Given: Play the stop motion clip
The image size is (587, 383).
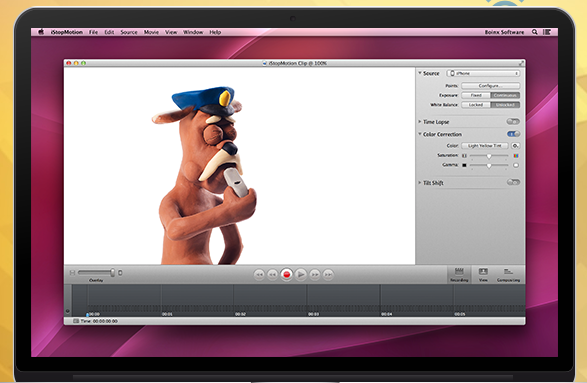Looking at the screenshot, I should [x=301, y=274].
